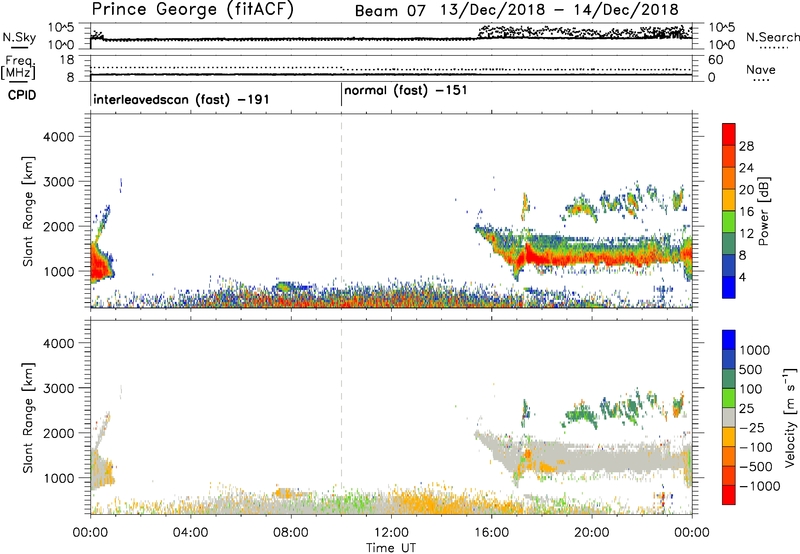
Task: Click the '16:00' time axis tick
Action: click(491, 533)
